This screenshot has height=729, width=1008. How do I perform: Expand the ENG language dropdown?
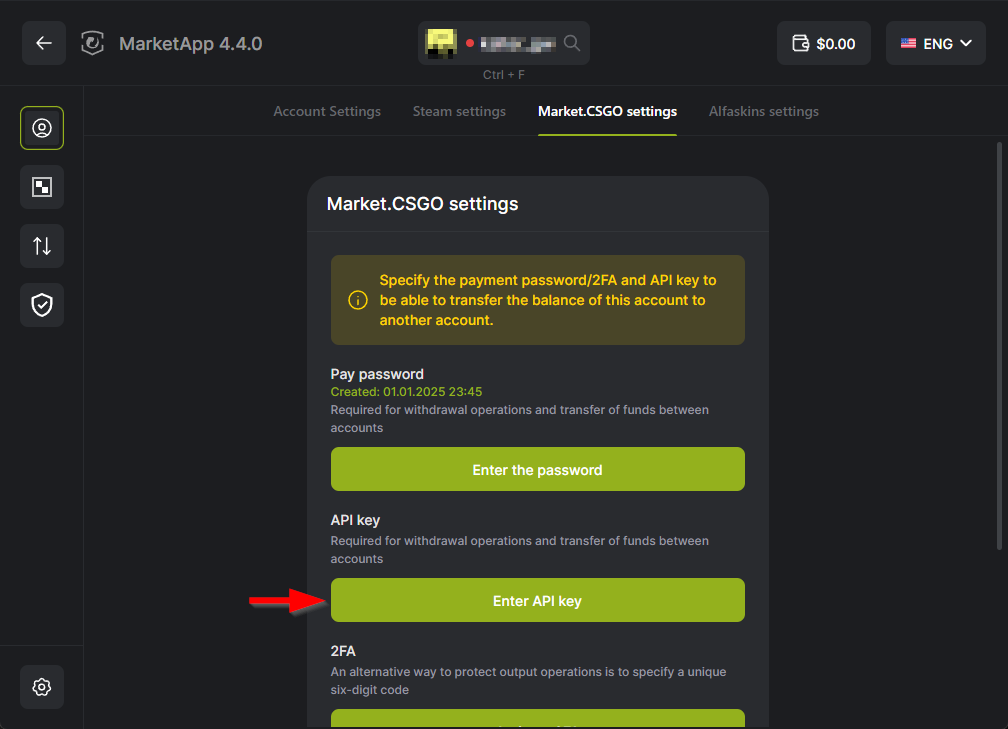[935, 43]
